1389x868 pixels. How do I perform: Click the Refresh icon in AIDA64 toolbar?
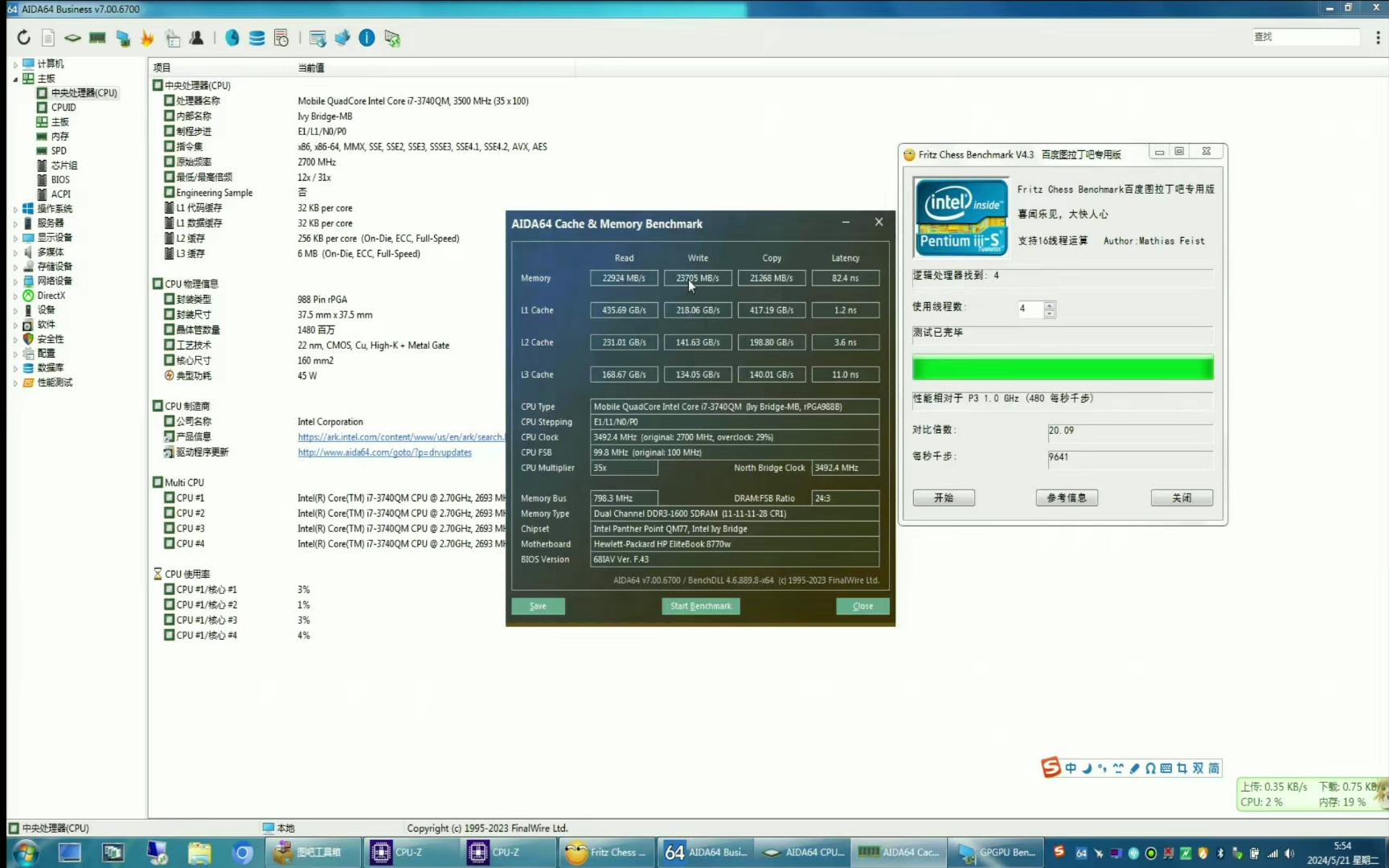(23, 38)
